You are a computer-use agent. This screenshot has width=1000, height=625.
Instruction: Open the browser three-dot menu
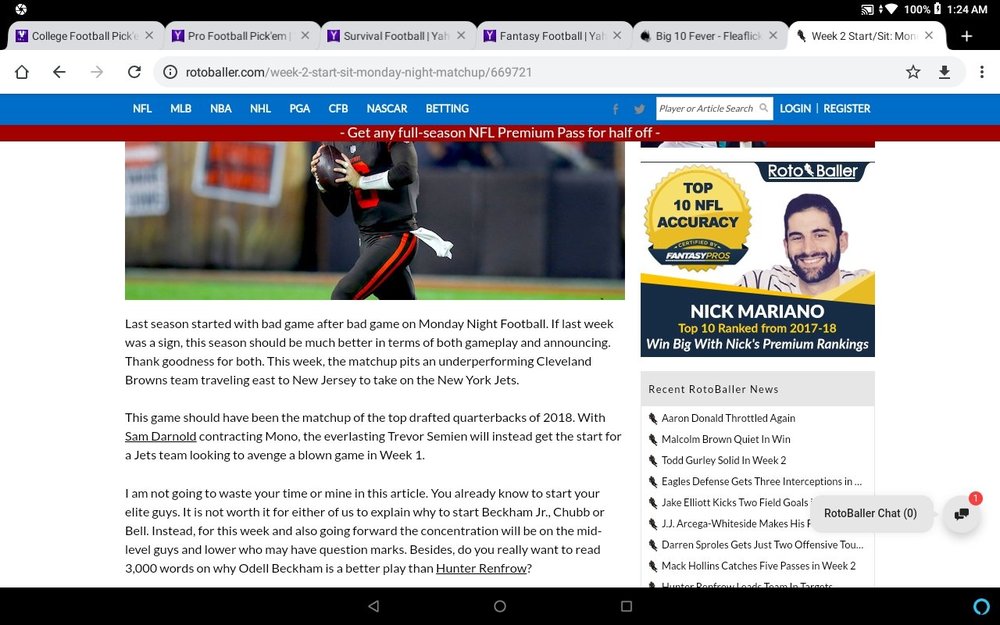click(982, 72)
